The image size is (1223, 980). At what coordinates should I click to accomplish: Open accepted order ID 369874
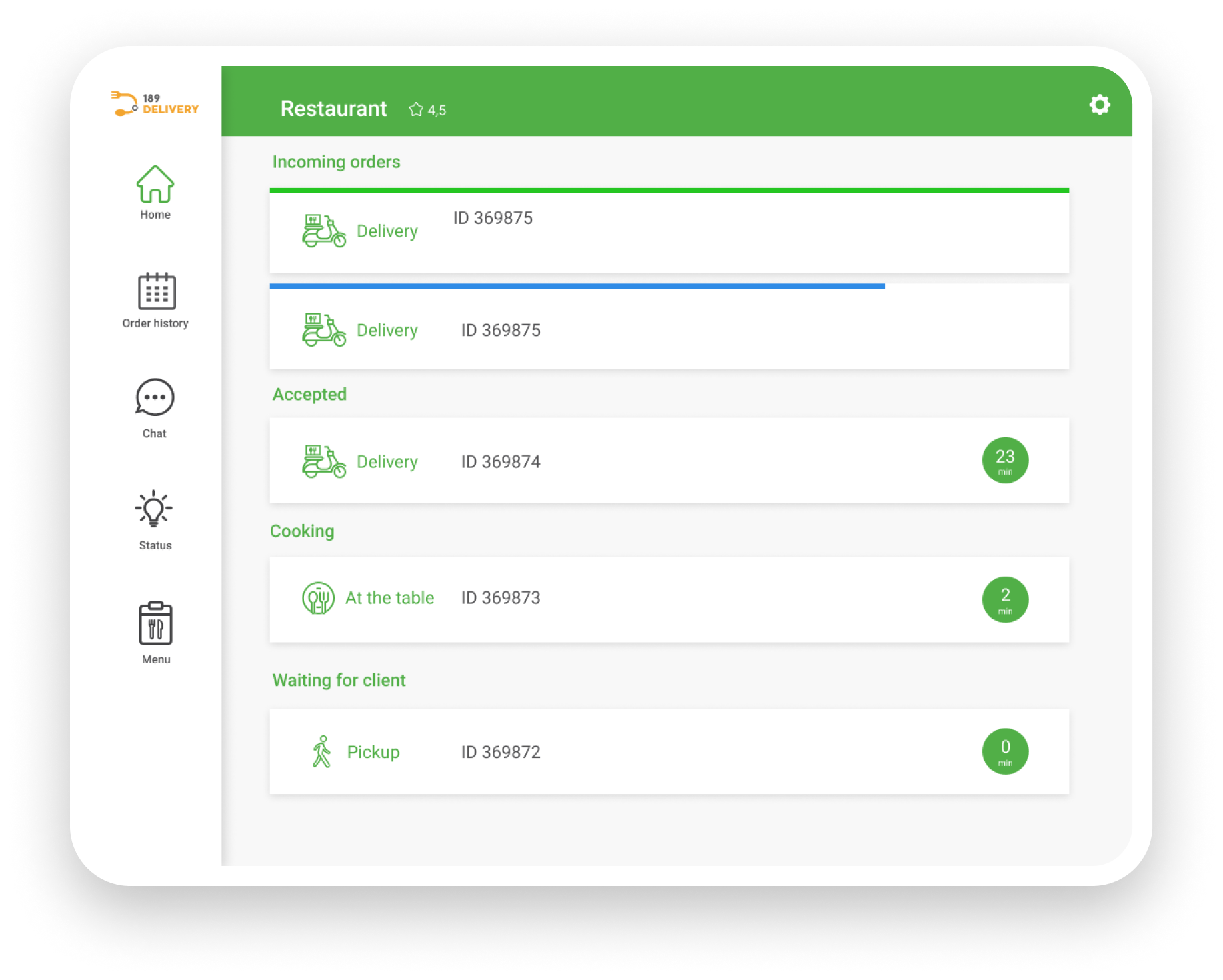coord(669,460)
